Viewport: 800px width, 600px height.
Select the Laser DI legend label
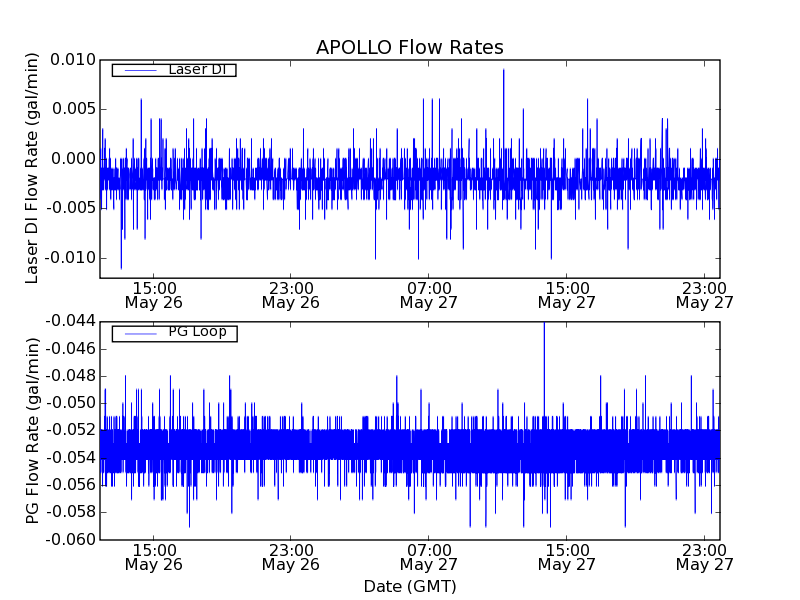196,69
